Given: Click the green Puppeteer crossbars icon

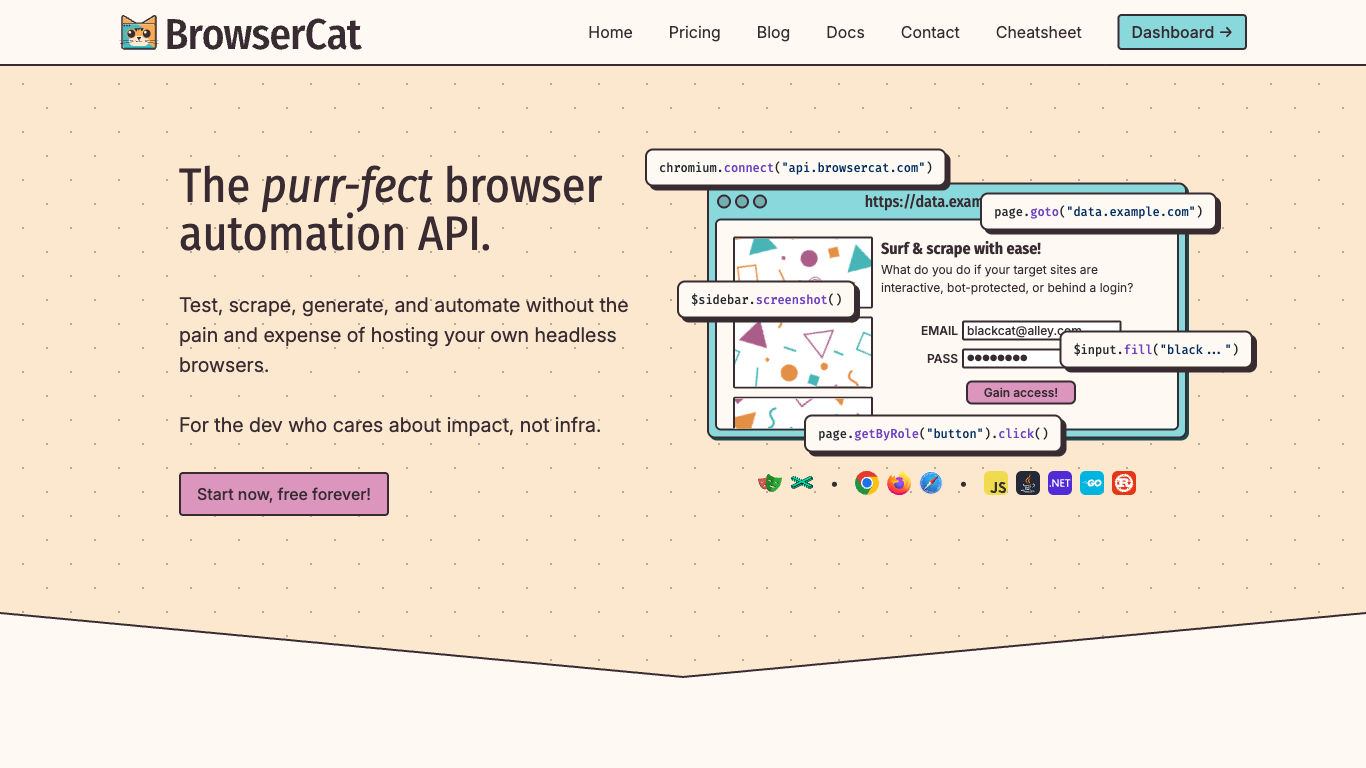Looking at the screenshot, I should [x=801, y=484].
